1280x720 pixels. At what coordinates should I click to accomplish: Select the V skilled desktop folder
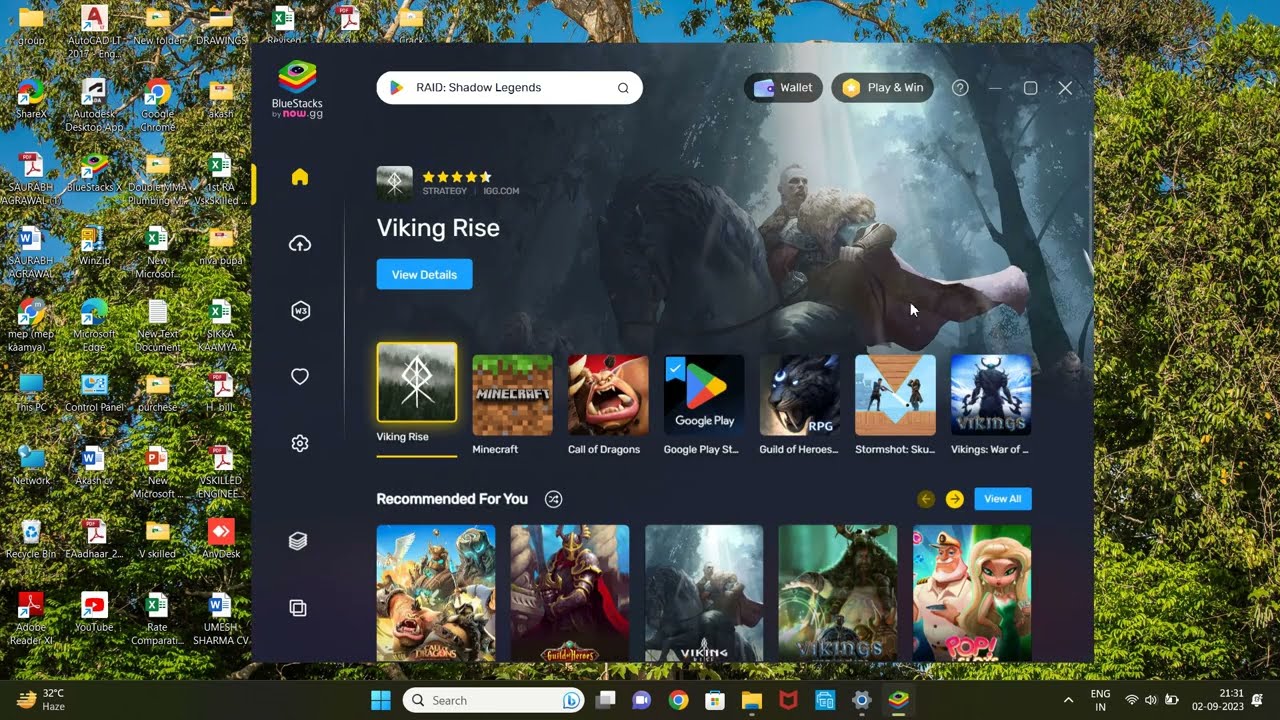click(157, 538)
